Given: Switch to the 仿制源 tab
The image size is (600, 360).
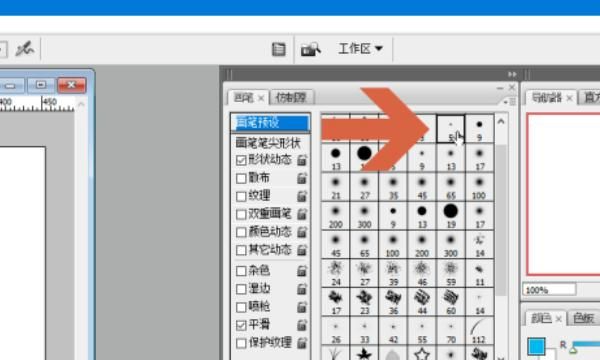Looking at the screenshot, I should (291, 98).
